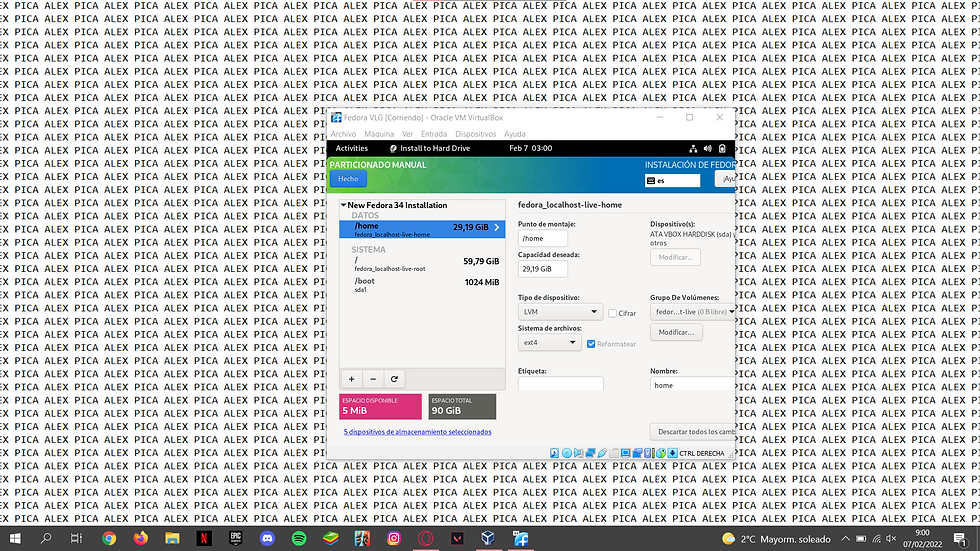The height and width of the screenshot is (551, 980).
Task: Click GNOME Activities button
Action: (x=351, y=149)
